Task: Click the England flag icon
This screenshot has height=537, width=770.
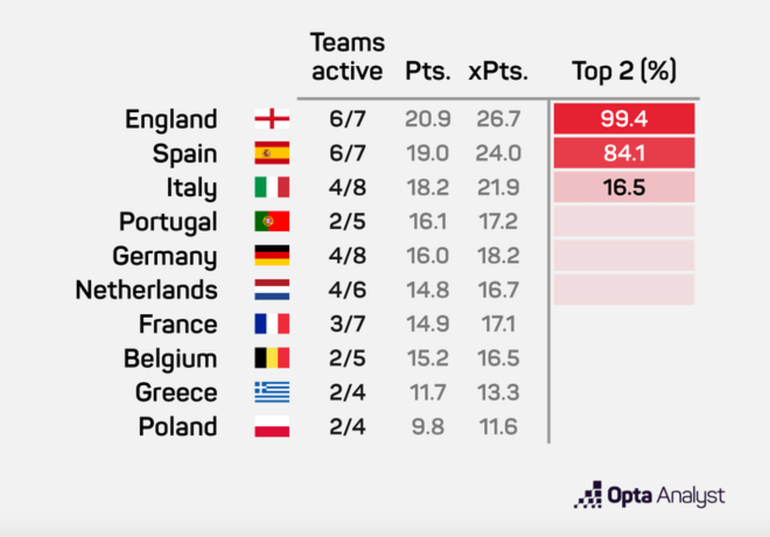Action: 272,120
